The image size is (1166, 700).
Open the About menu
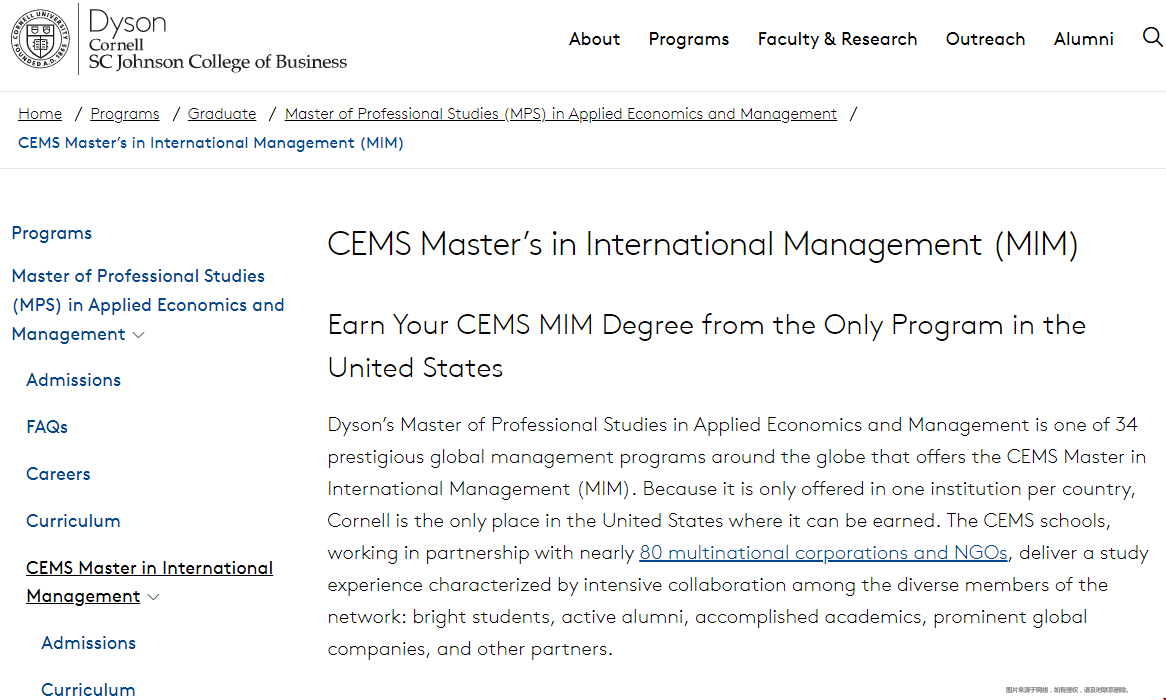594,39
